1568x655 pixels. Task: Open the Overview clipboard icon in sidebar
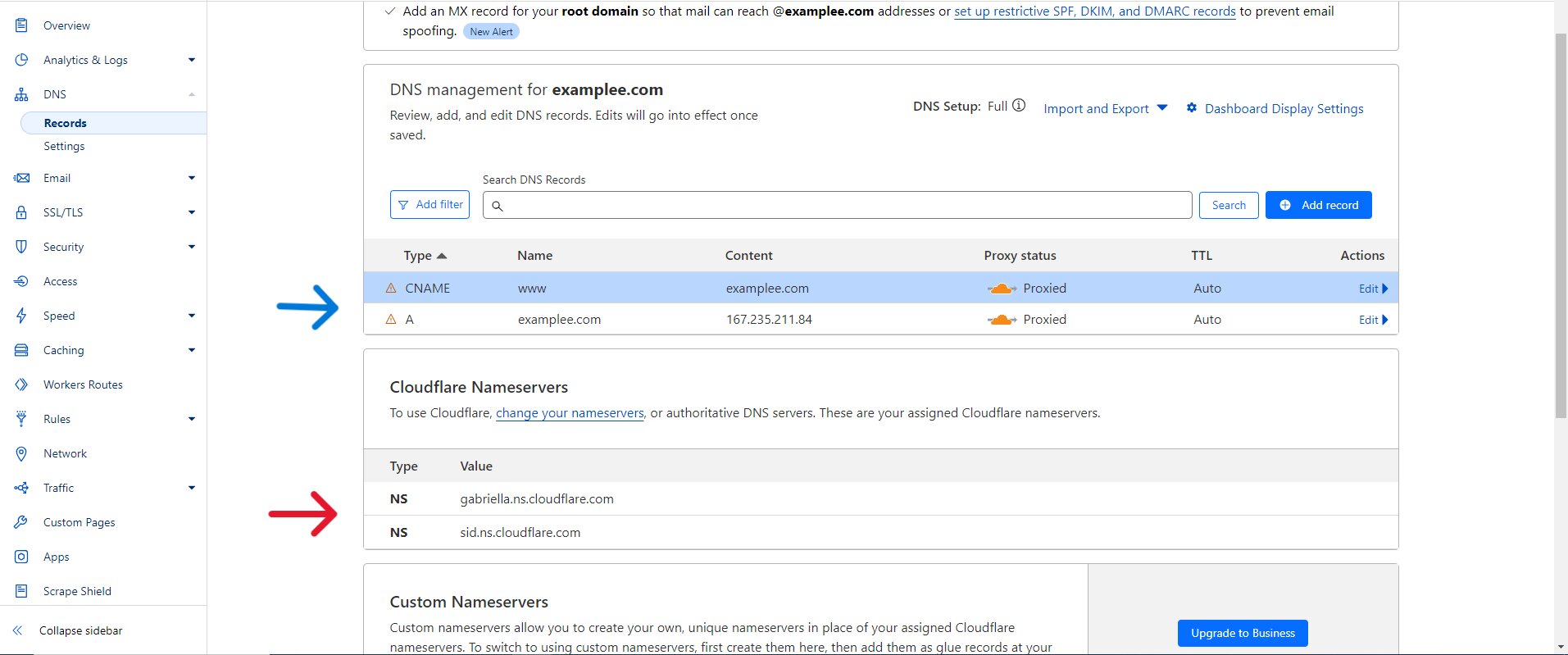point(21,25)
